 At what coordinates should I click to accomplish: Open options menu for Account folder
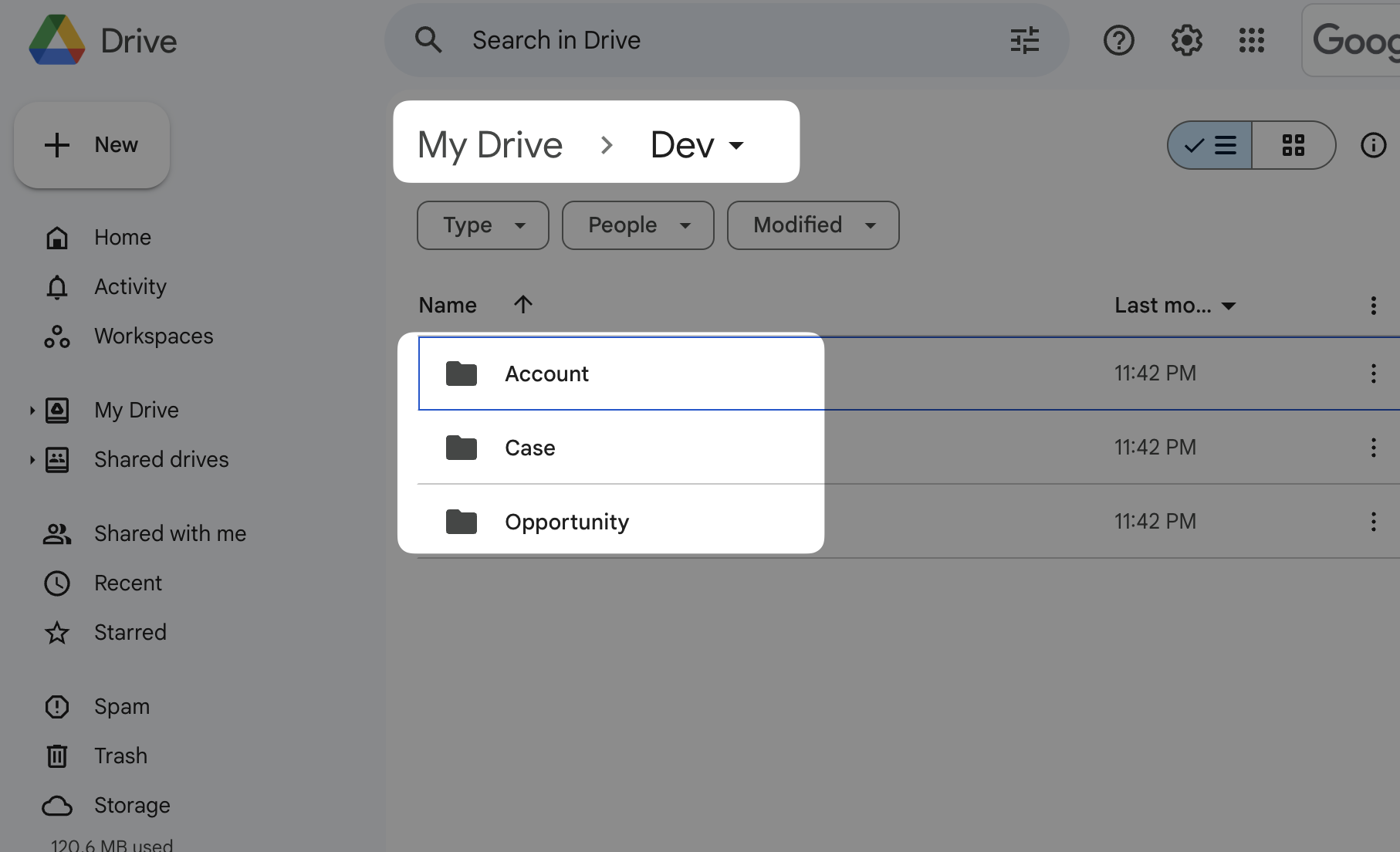pyautogui.click(x=1374, y=374)
